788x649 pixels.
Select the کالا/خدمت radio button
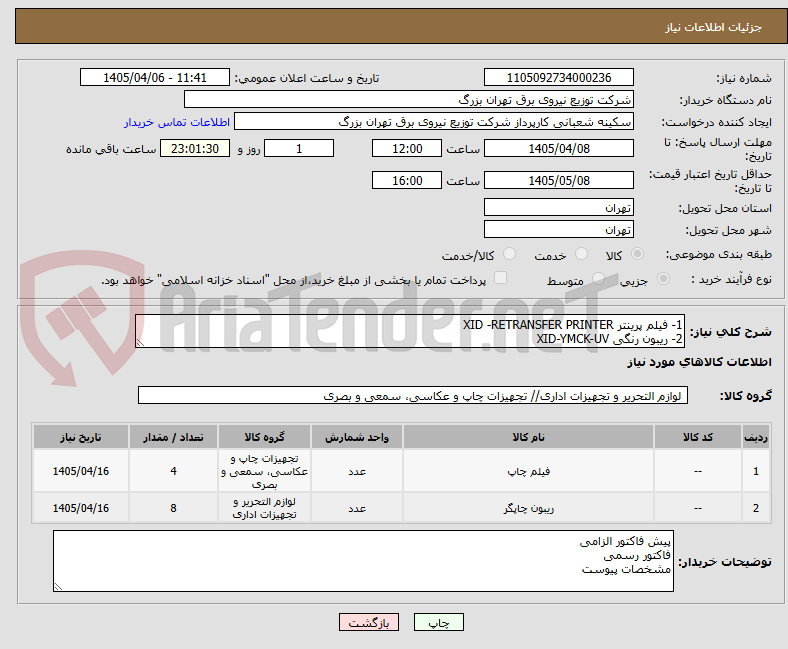click(x=510, y=254)
